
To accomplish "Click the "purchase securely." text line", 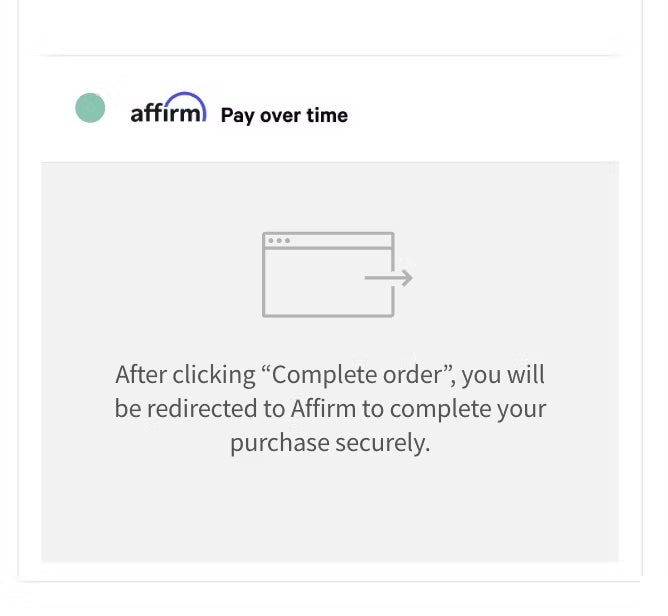I will click(330, 442).
